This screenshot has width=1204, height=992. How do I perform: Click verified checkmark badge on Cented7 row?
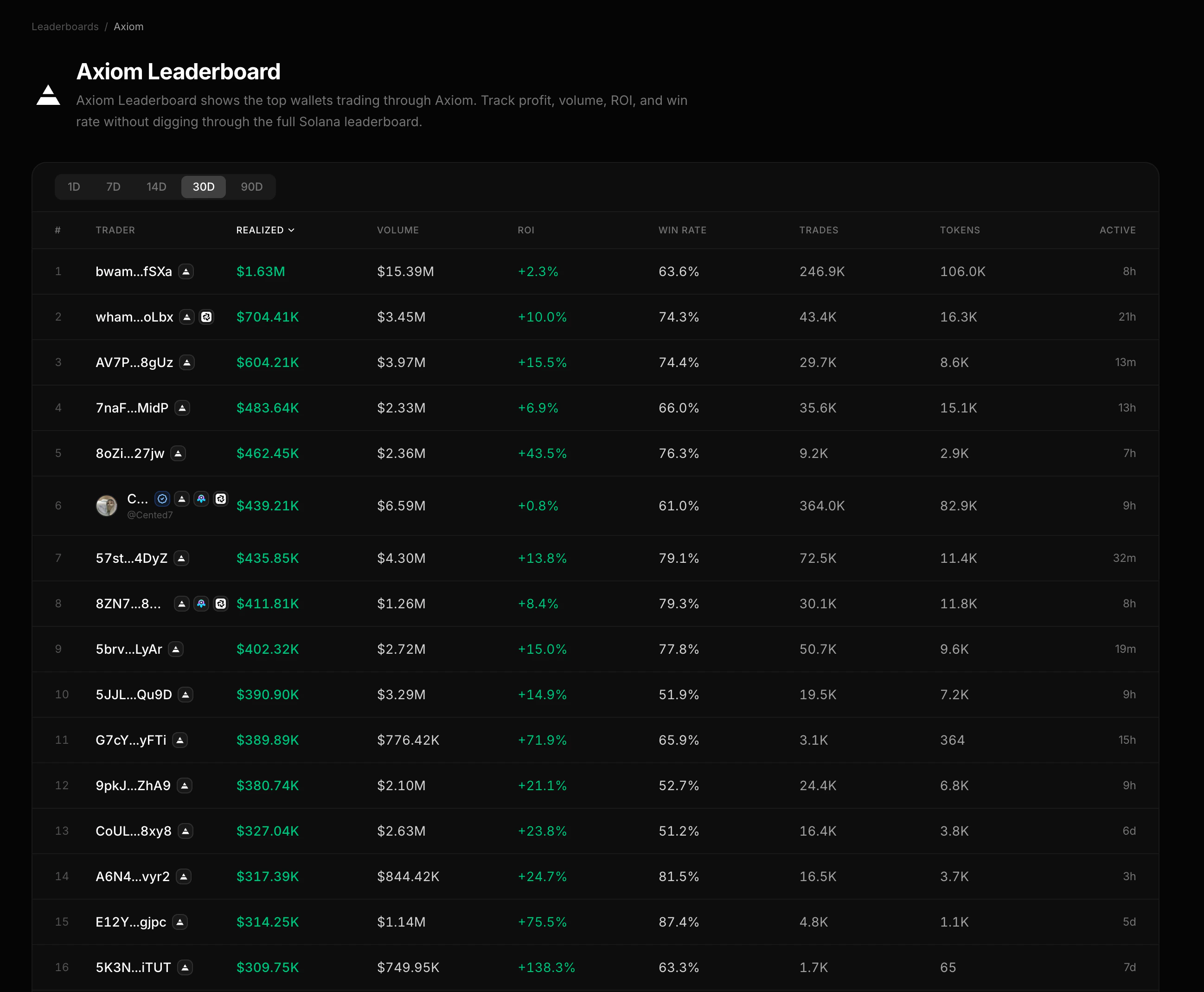click(162, 499)
